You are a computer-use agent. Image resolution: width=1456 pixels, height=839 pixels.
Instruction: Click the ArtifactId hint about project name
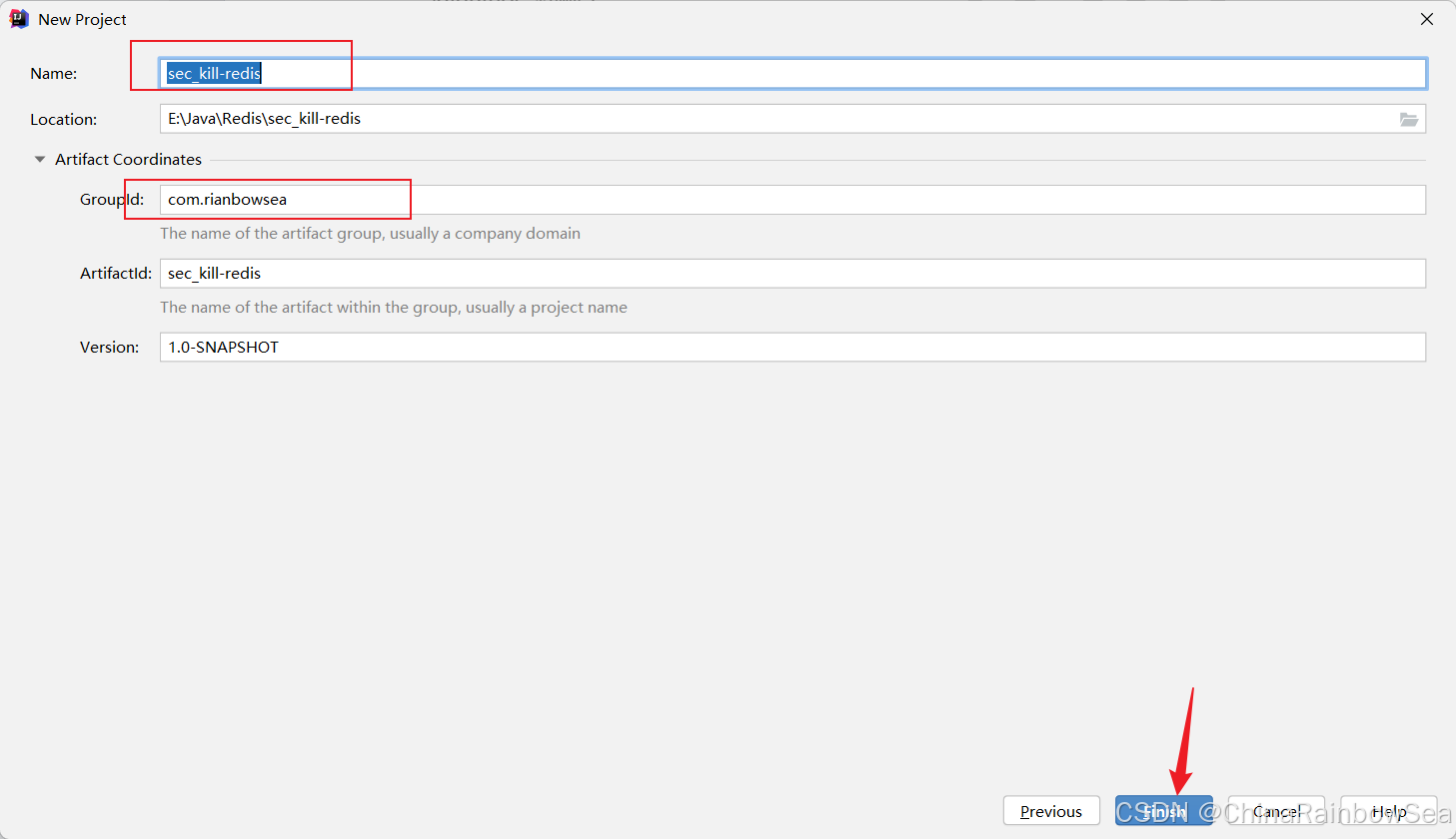click(394, 308)
